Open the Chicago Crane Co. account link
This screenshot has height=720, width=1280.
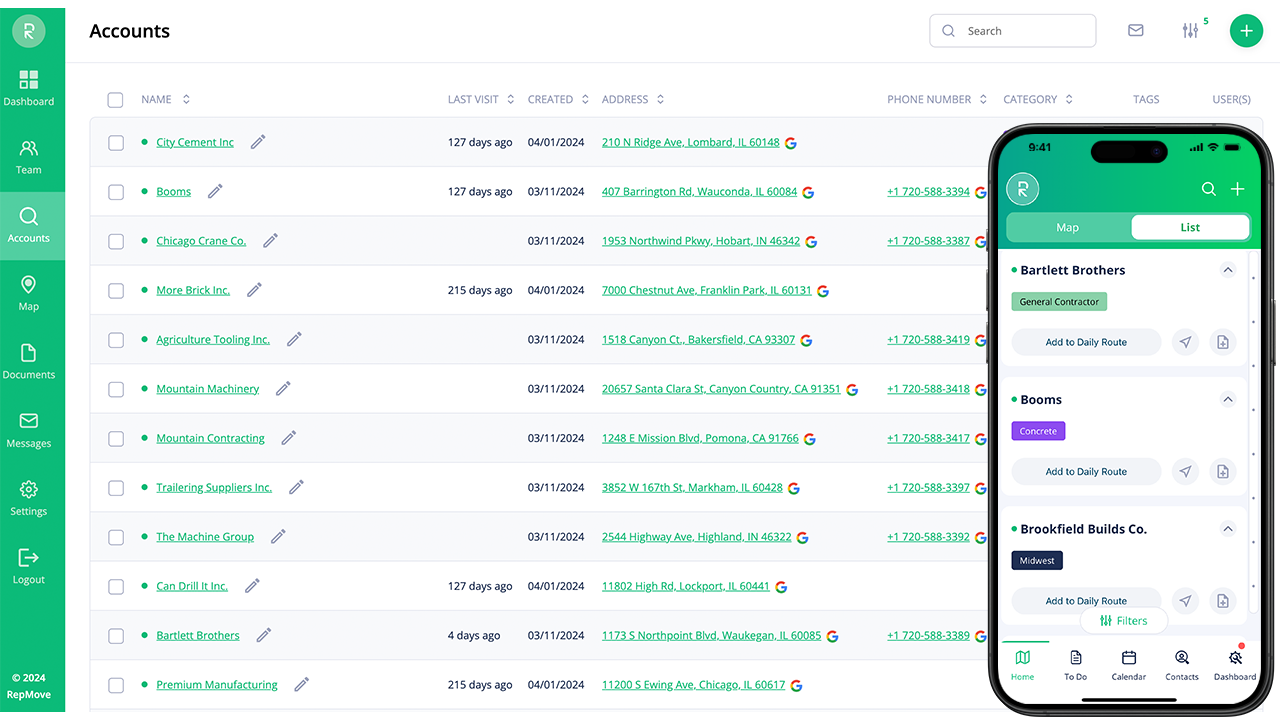pyautogui.click(x=201, y=241)
